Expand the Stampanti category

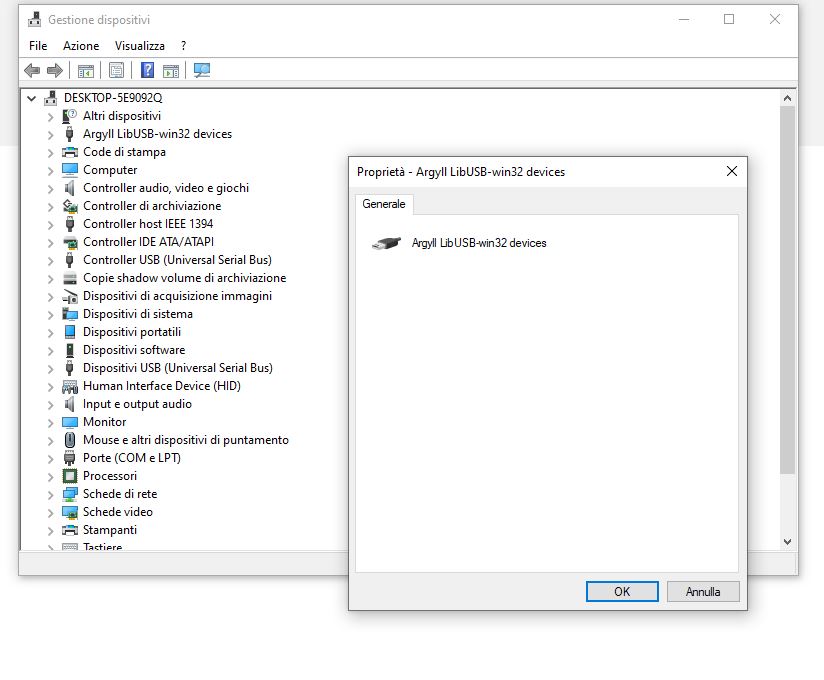(50, 531)
